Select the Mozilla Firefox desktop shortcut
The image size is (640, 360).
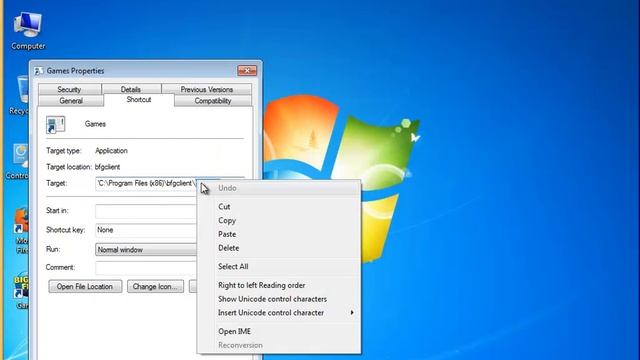coord(22,230)
